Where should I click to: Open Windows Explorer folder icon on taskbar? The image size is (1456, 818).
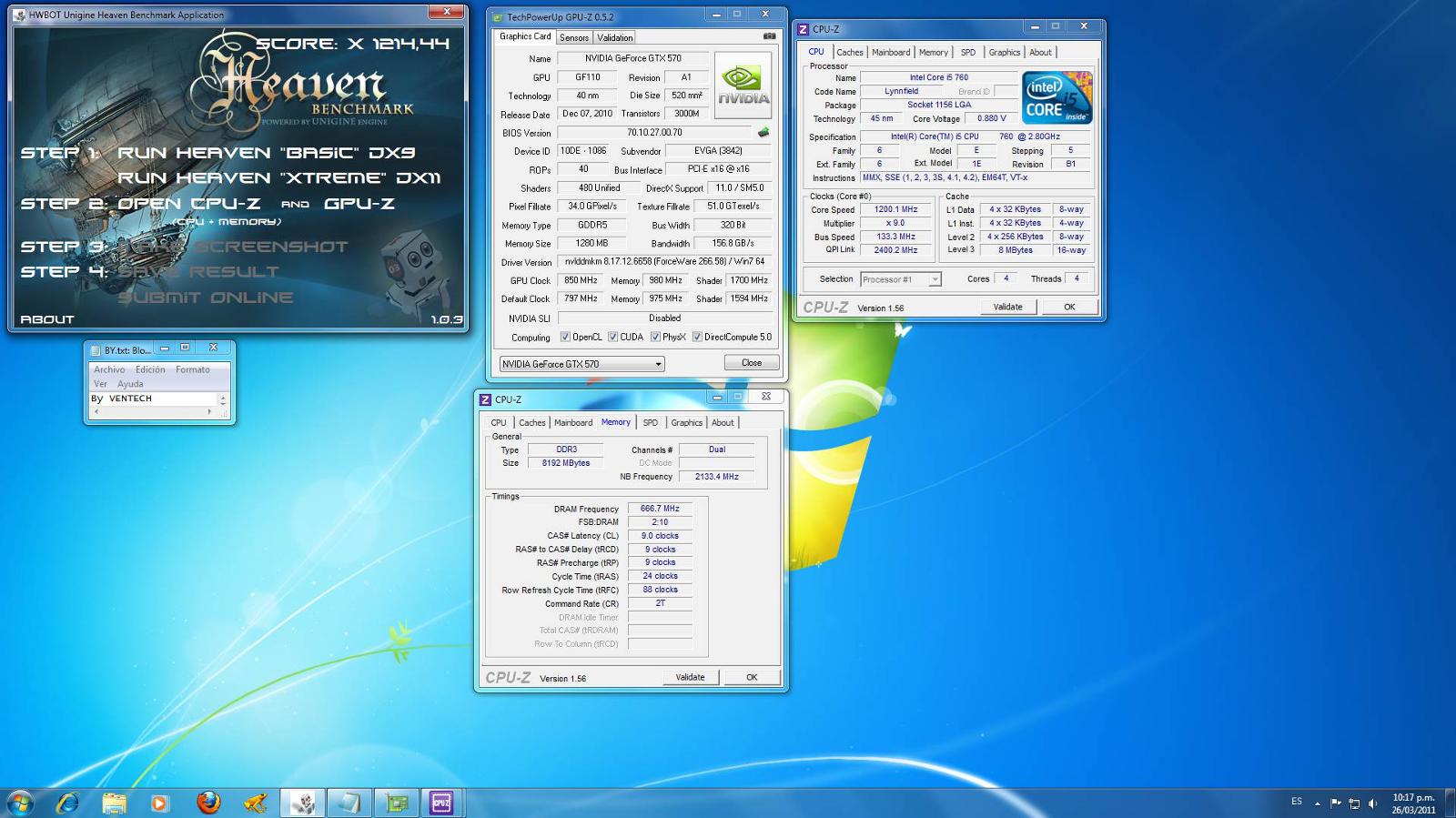(114, 803)
